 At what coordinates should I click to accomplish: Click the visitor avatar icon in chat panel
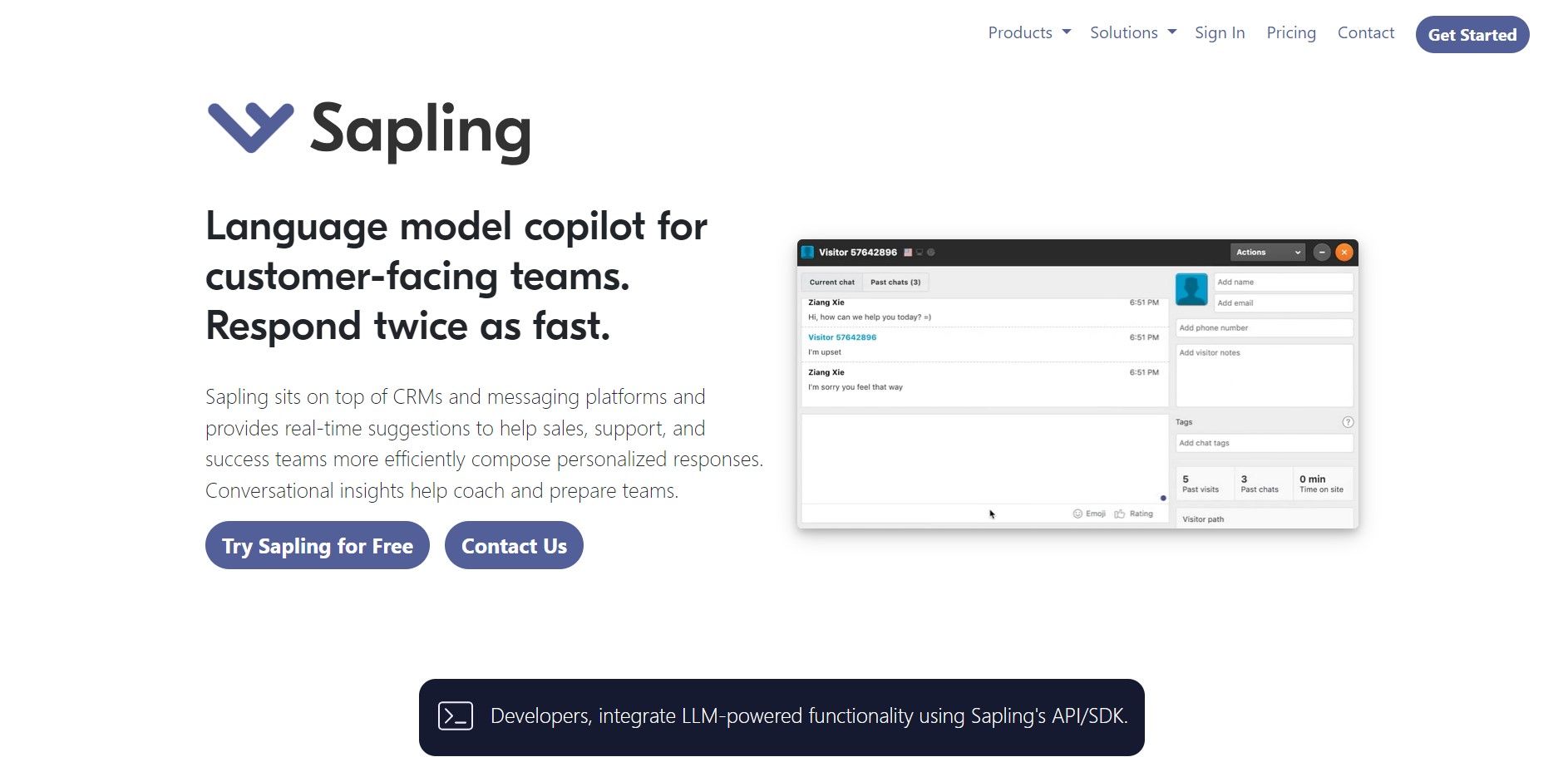(x=1191, y=289)
